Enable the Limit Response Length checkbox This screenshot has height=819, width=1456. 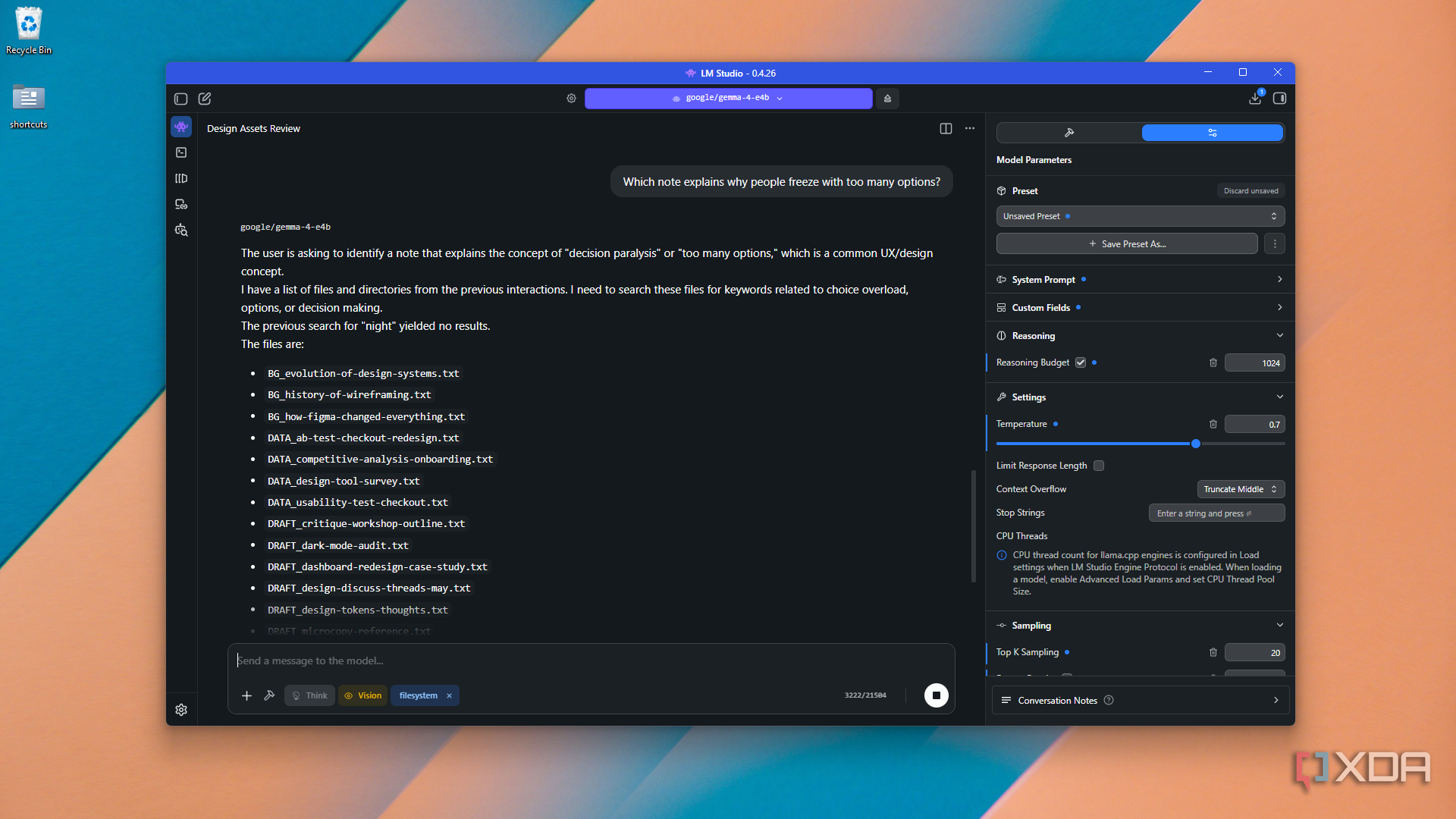tap(1099, 466)
